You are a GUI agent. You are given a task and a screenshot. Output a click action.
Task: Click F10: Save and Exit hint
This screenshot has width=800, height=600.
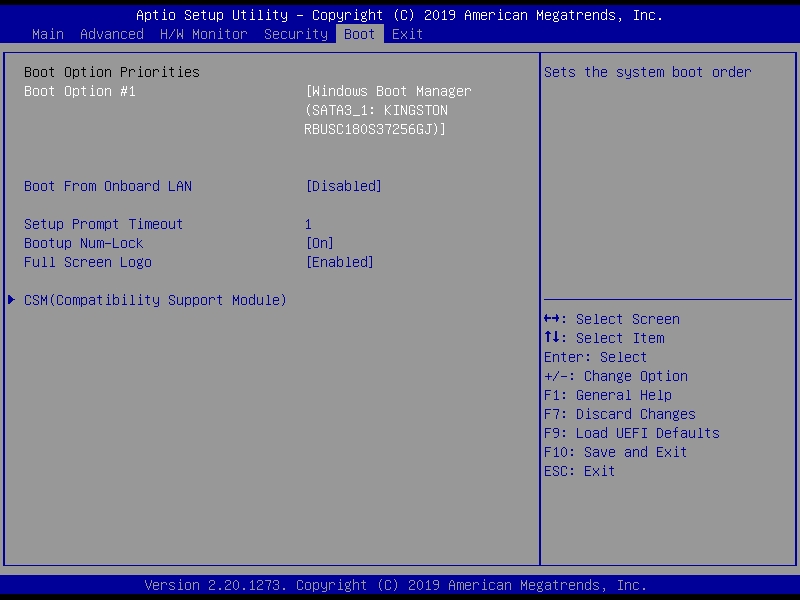click(x=615, y=452)
